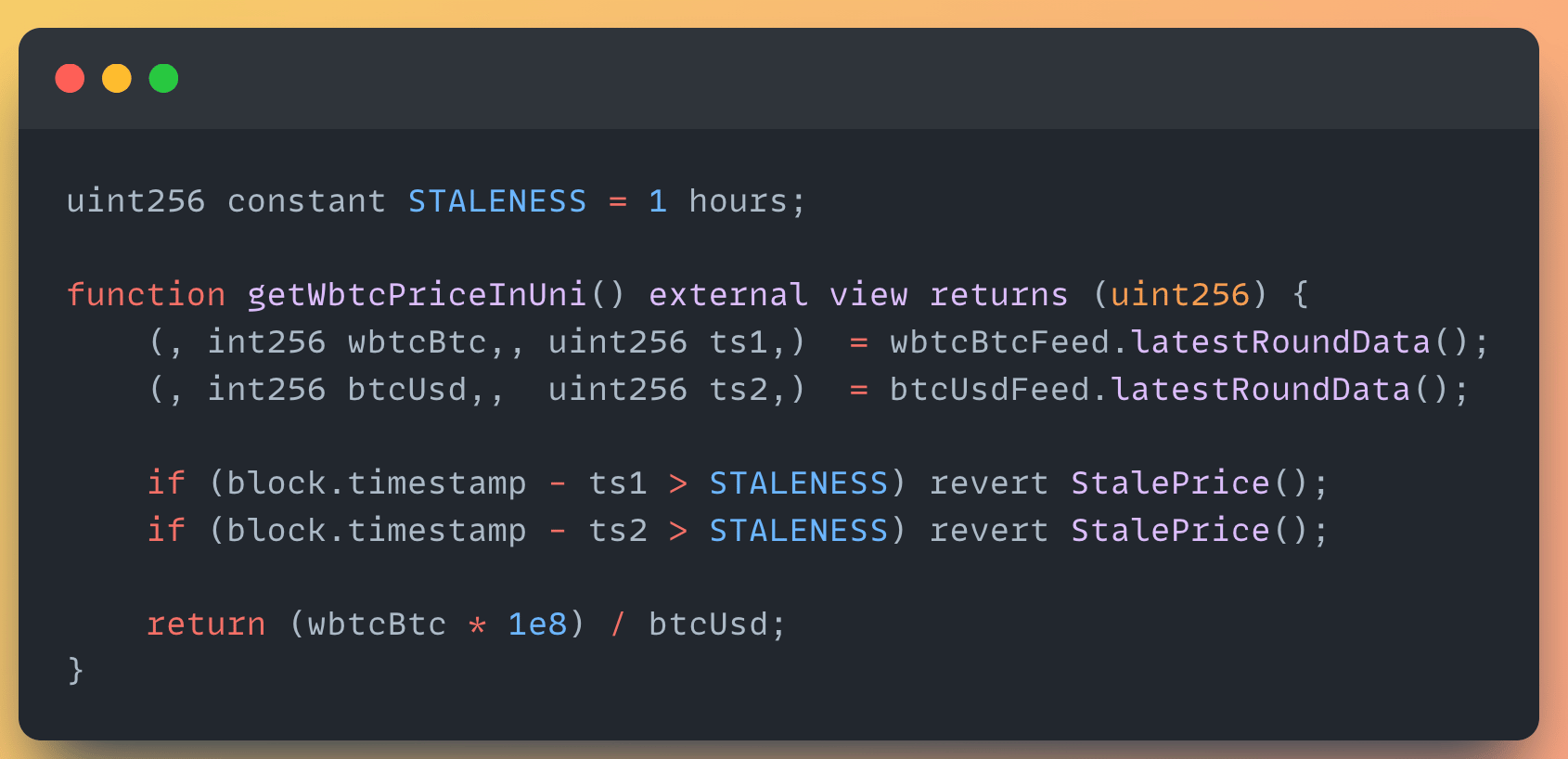Click the closing curly brace
The width and height of the screenshot is (1568, 759).
(75, 670)
